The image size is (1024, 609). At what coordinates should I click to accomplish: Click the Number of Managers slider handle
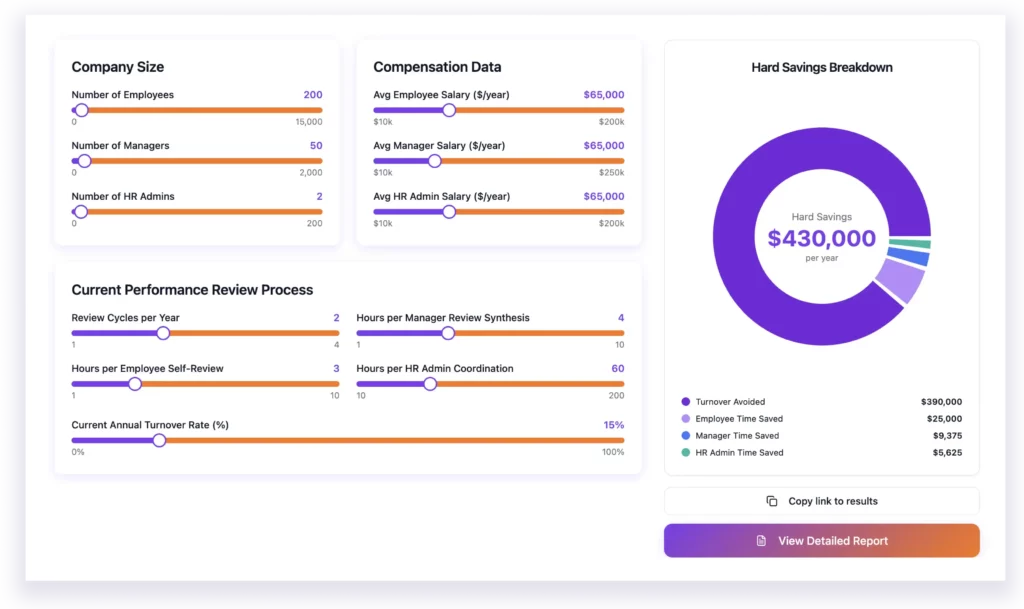pyautogui.click(x=84, y=161)
